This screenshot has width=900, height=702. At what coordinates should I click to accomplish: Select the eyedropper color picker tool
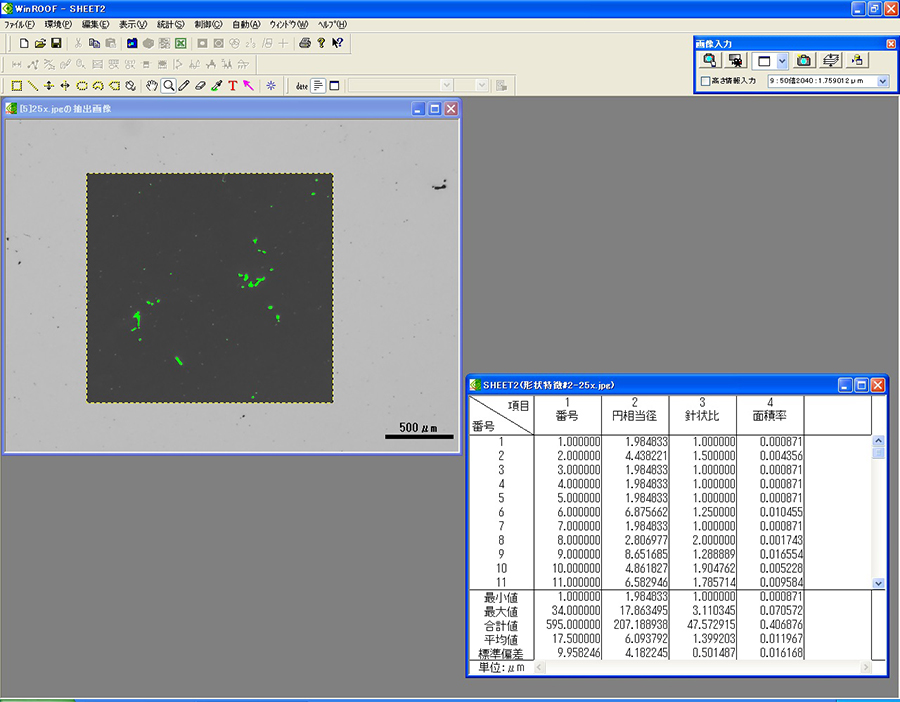(x=216, y=86)
